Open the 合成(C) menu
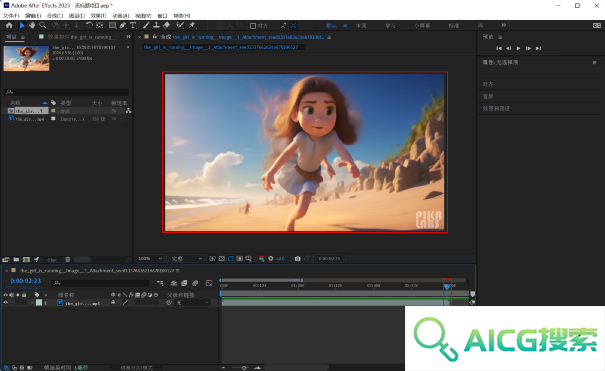Screen dimensions: 605x371 tap(55, 16)
